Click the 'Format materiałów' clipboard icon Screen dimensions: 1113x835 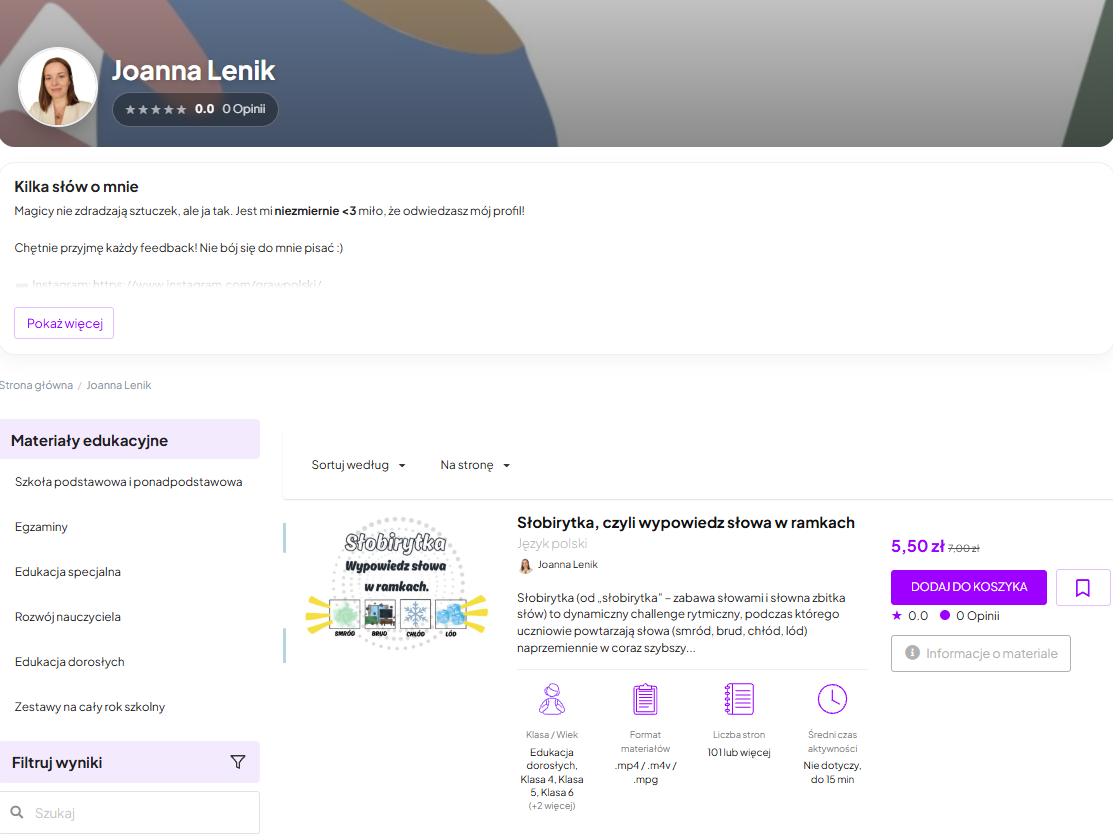pyautogui.click(x=645, y=699)
